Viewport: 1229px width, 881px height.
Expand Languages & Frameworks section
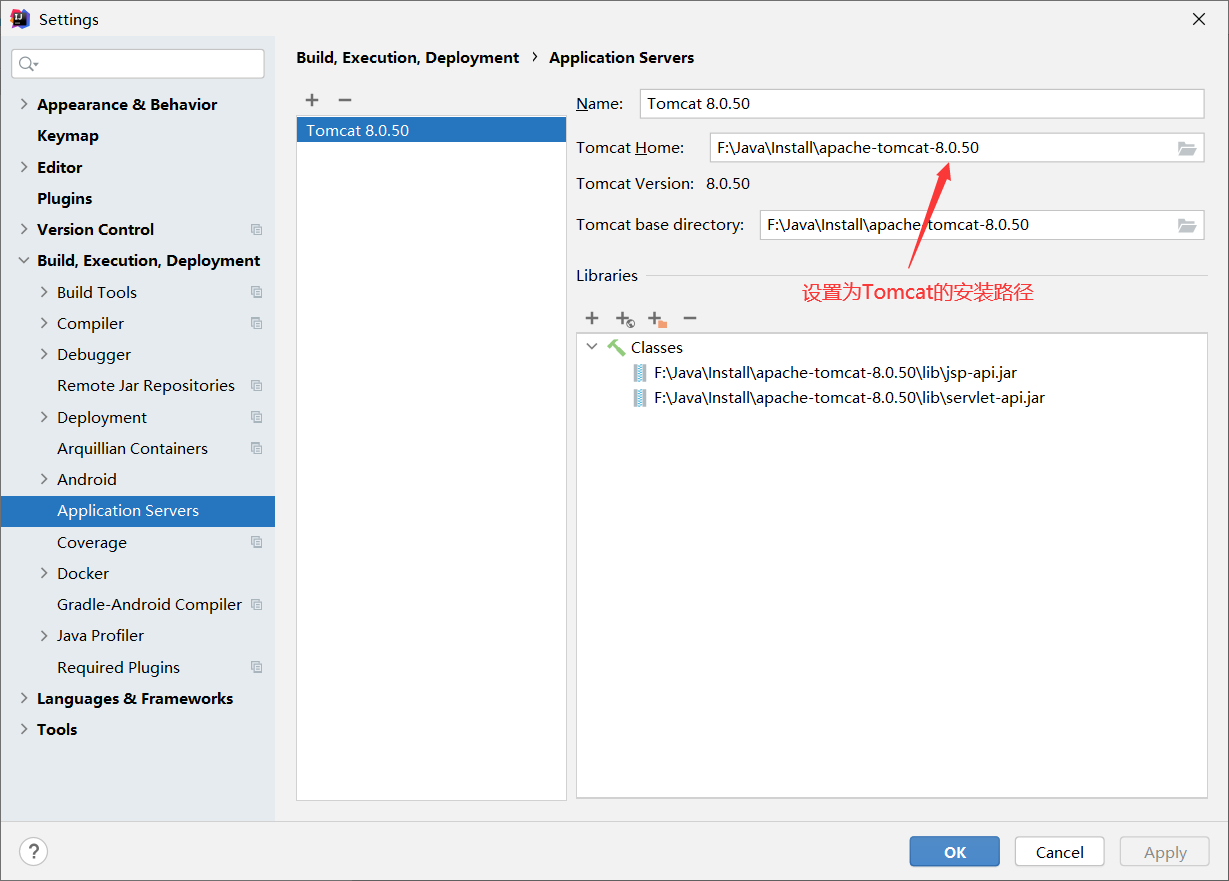tap(24, 698)
